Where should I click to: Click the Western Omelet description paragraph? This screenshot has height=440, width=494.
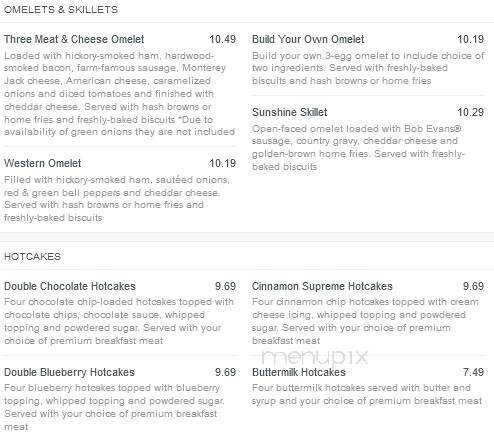tap(117, 198)
